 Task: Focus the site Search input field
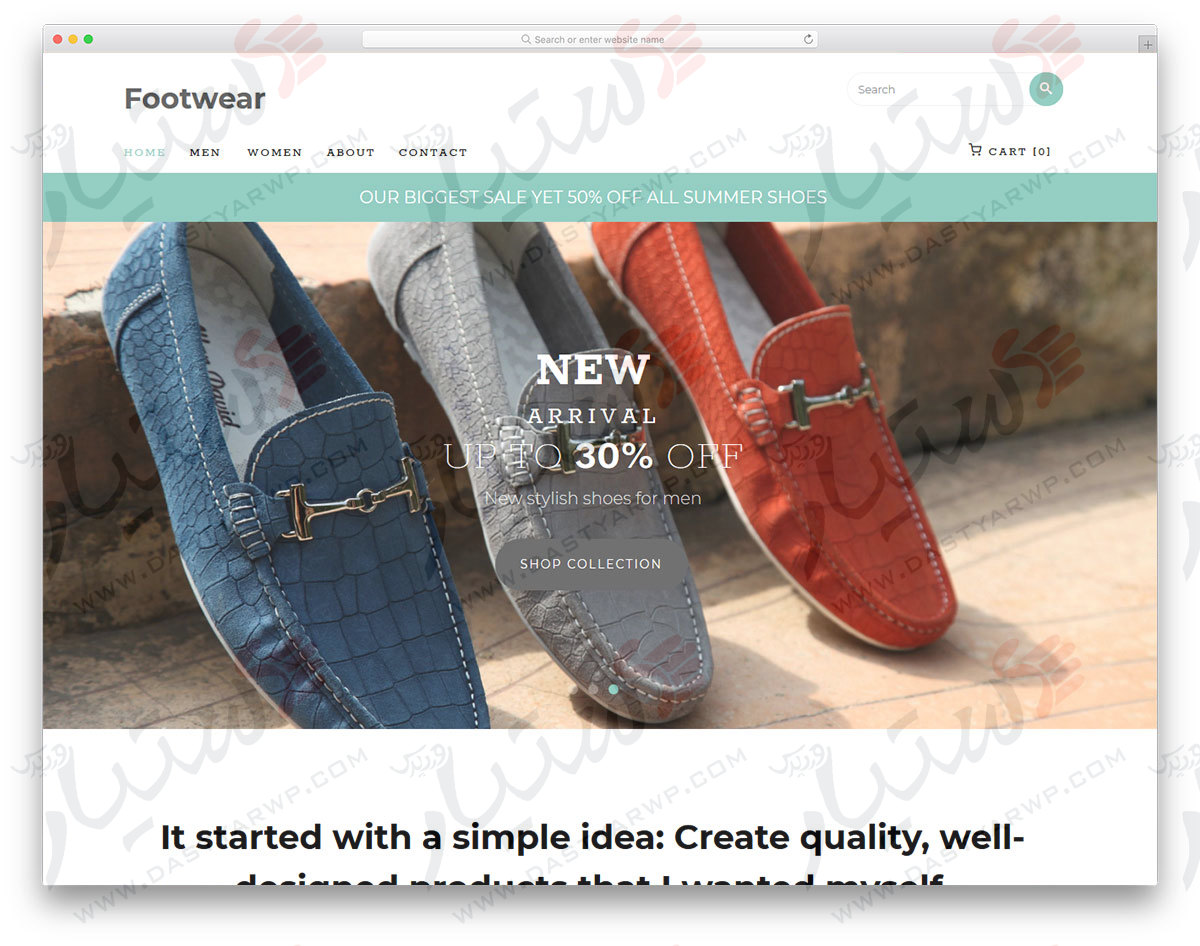coord(938,89)
